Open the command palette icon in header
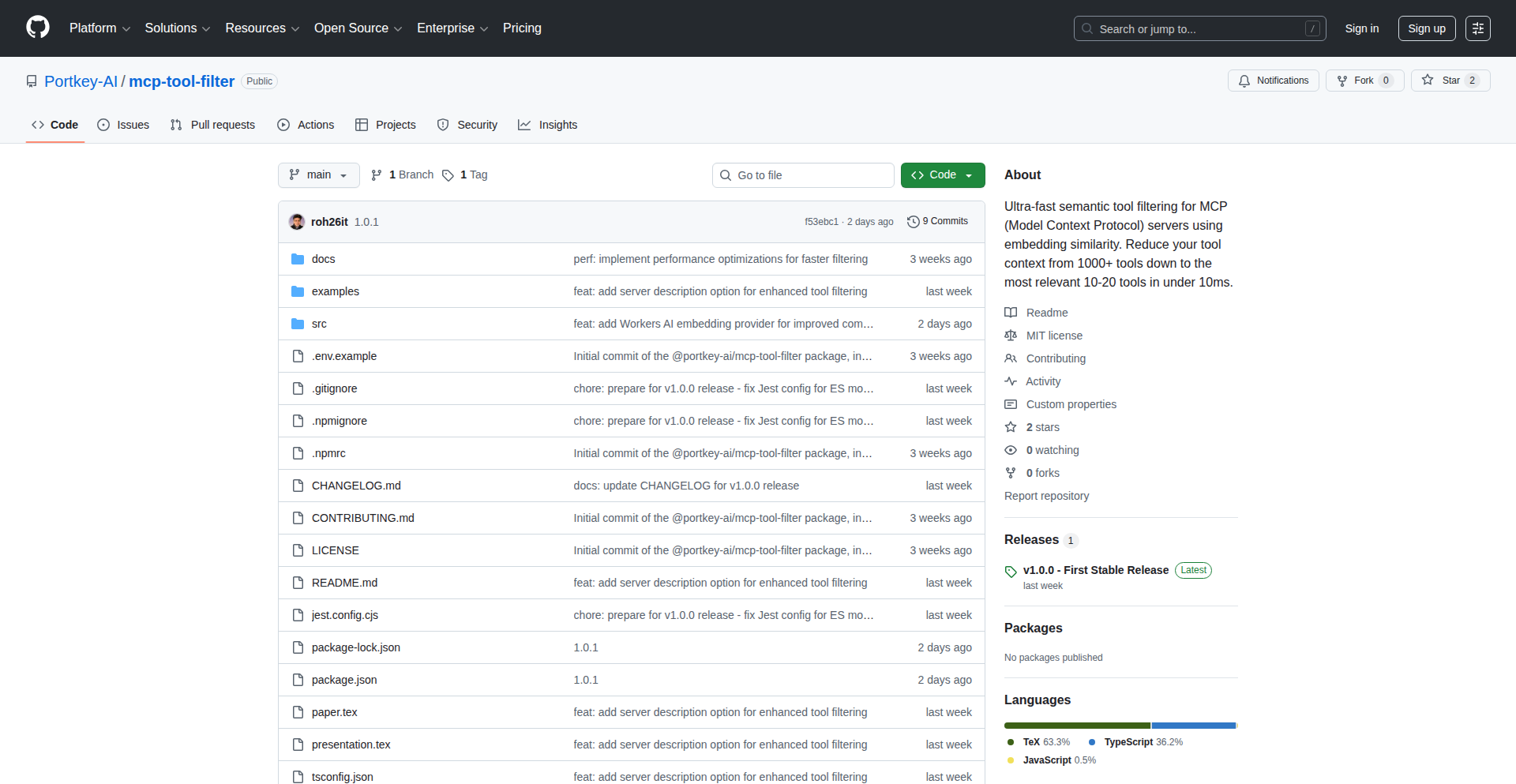1516x784 pixels. [x=1477, y=28]
